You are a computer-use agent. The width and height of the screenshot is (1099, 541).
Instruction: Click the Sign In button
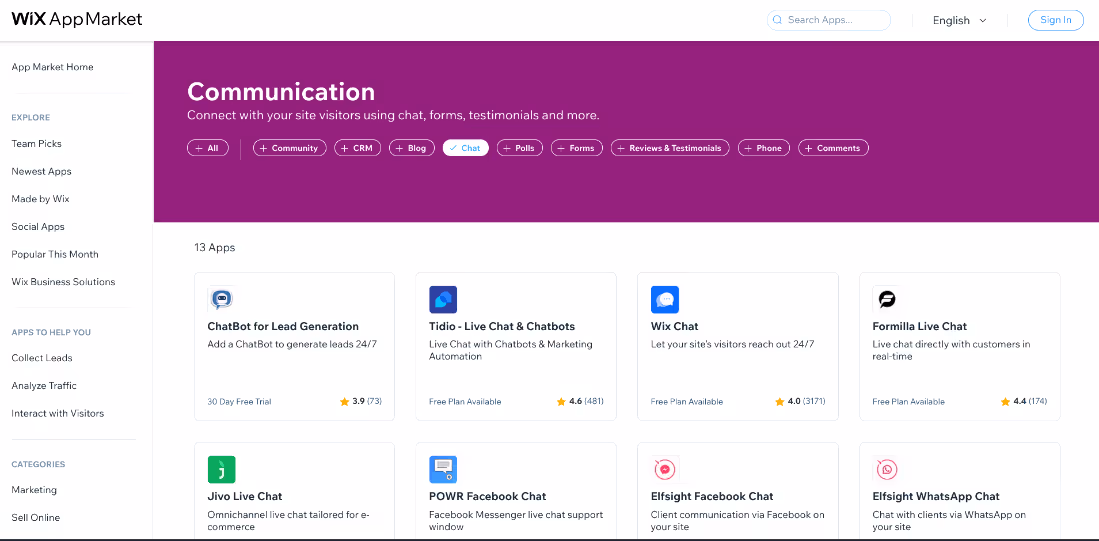[1056, 20]
